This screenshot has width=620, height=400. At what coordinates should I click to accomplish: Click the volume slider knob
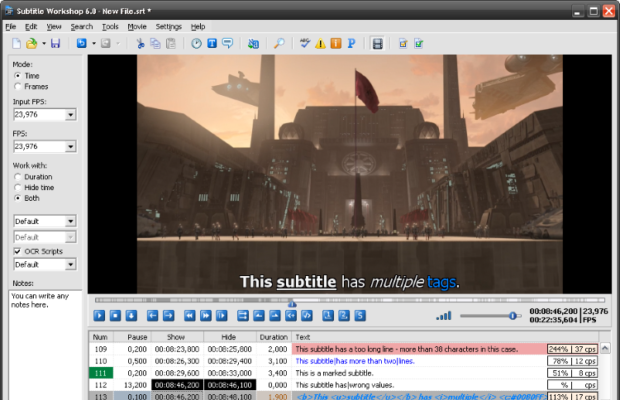click(513, 315)
